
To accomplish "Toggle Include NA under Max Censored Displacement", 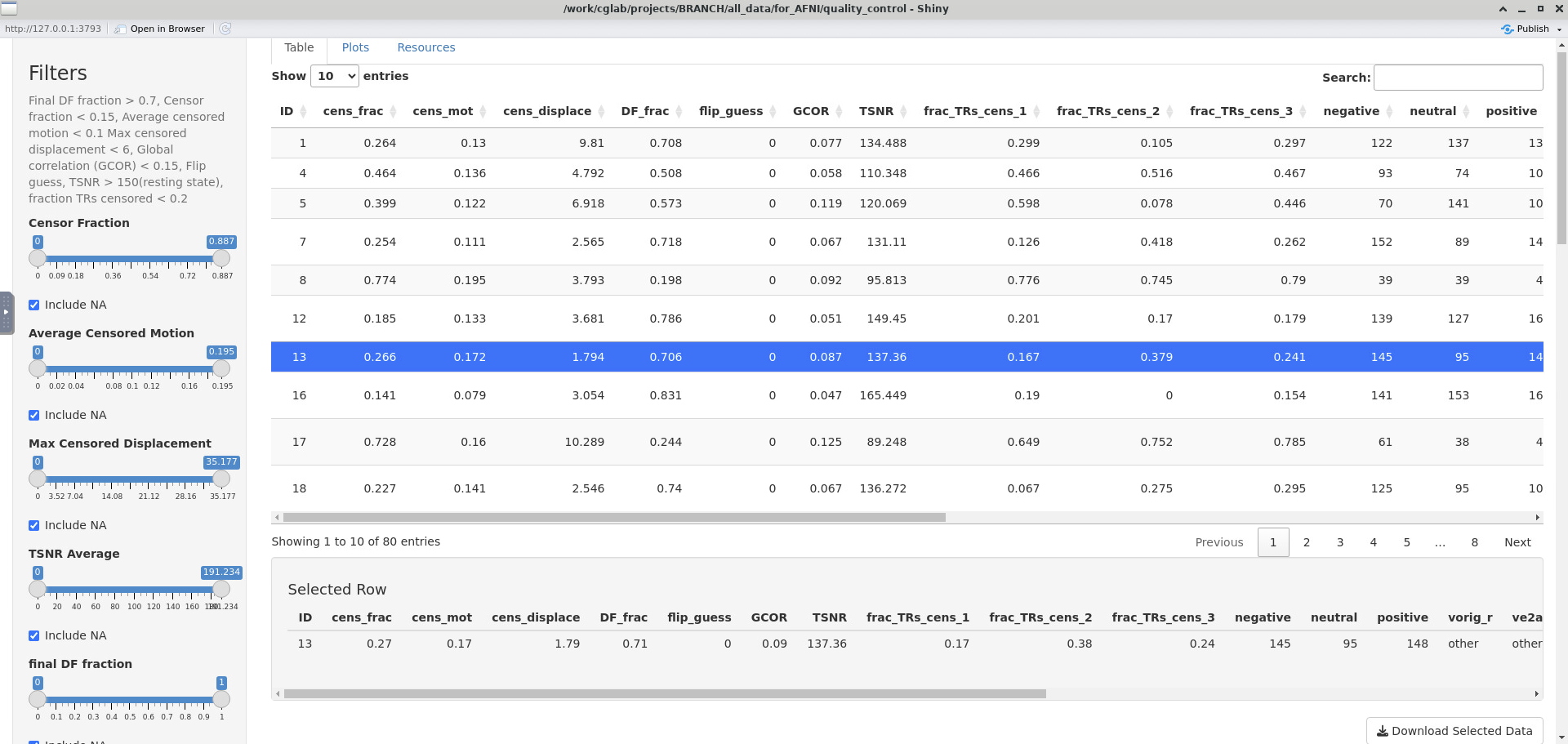I will (33, 525).
